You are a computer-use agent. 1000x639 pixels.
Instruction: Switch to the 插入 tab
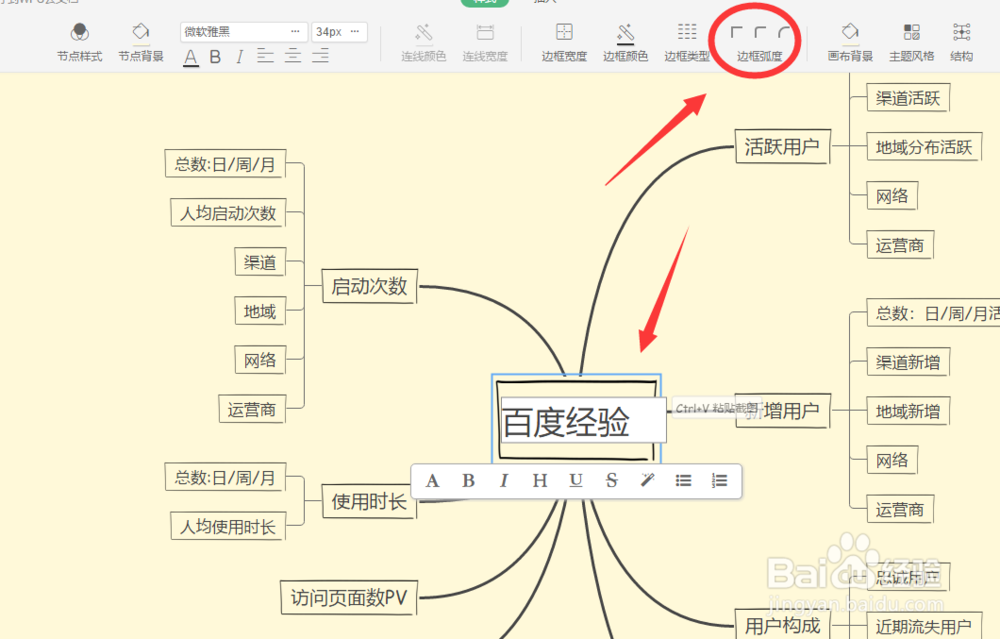[545, 3]
